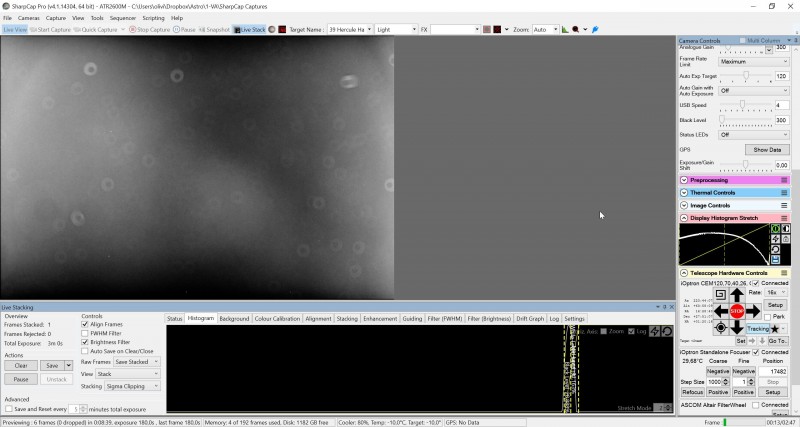Click the Live Stack toolbar button

coord(249,30)
